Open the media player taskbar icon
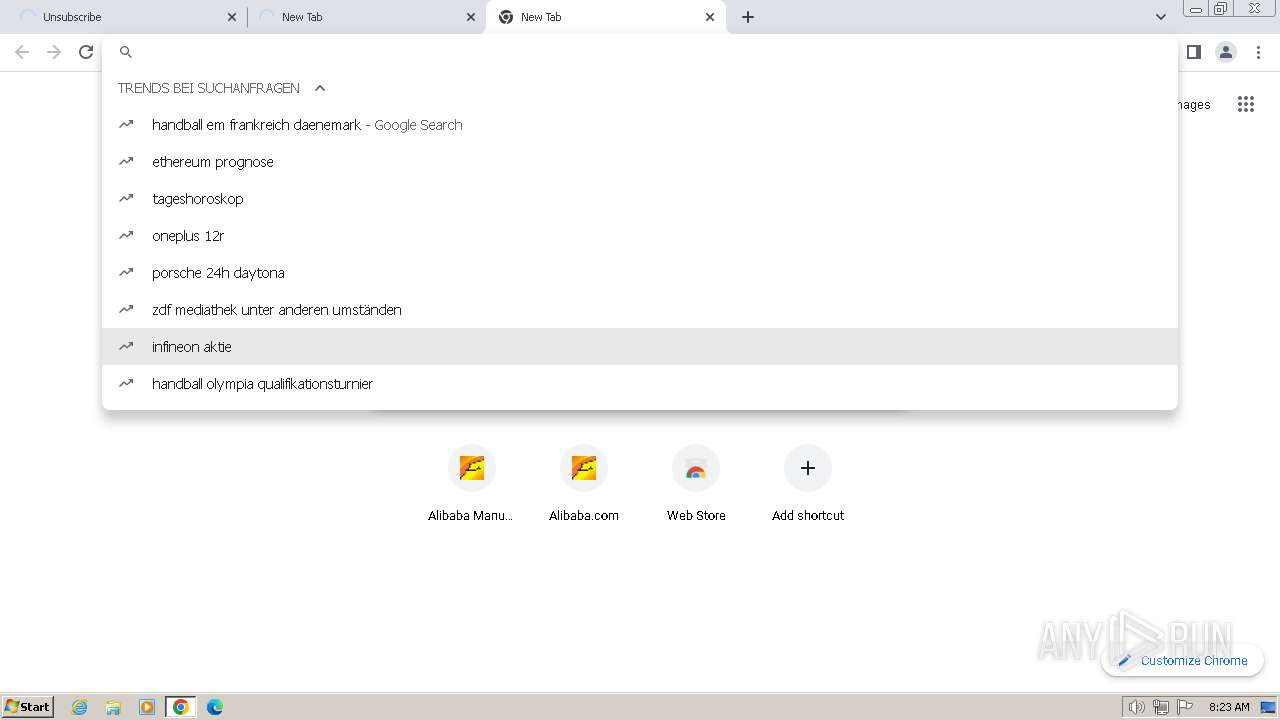This screenshot has width=1280, height=720. click(147, 707)
